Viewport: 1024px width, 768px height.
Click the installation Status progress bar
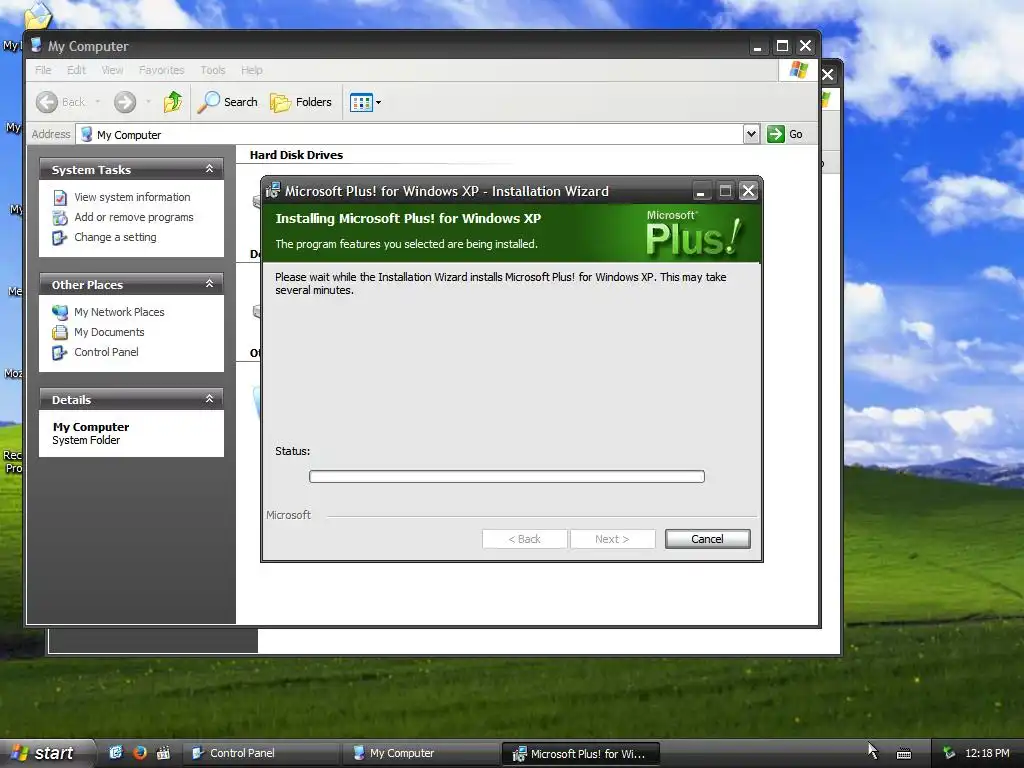[507, 476]
